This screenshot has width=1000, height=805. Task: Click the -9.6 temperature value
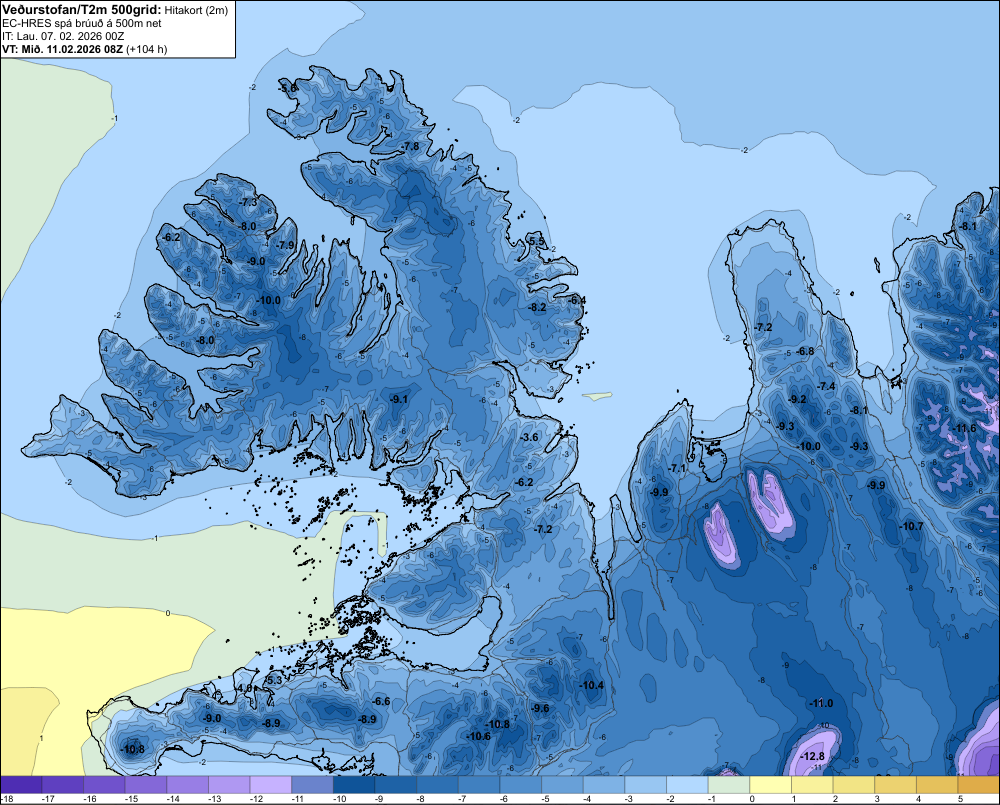coord(540,708)
